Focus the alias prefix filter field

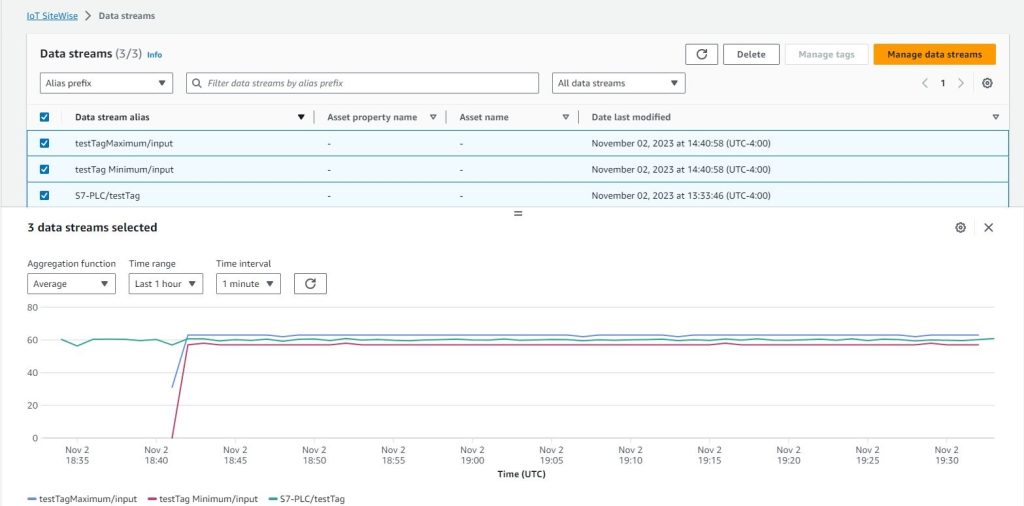(x=362, y=83)
